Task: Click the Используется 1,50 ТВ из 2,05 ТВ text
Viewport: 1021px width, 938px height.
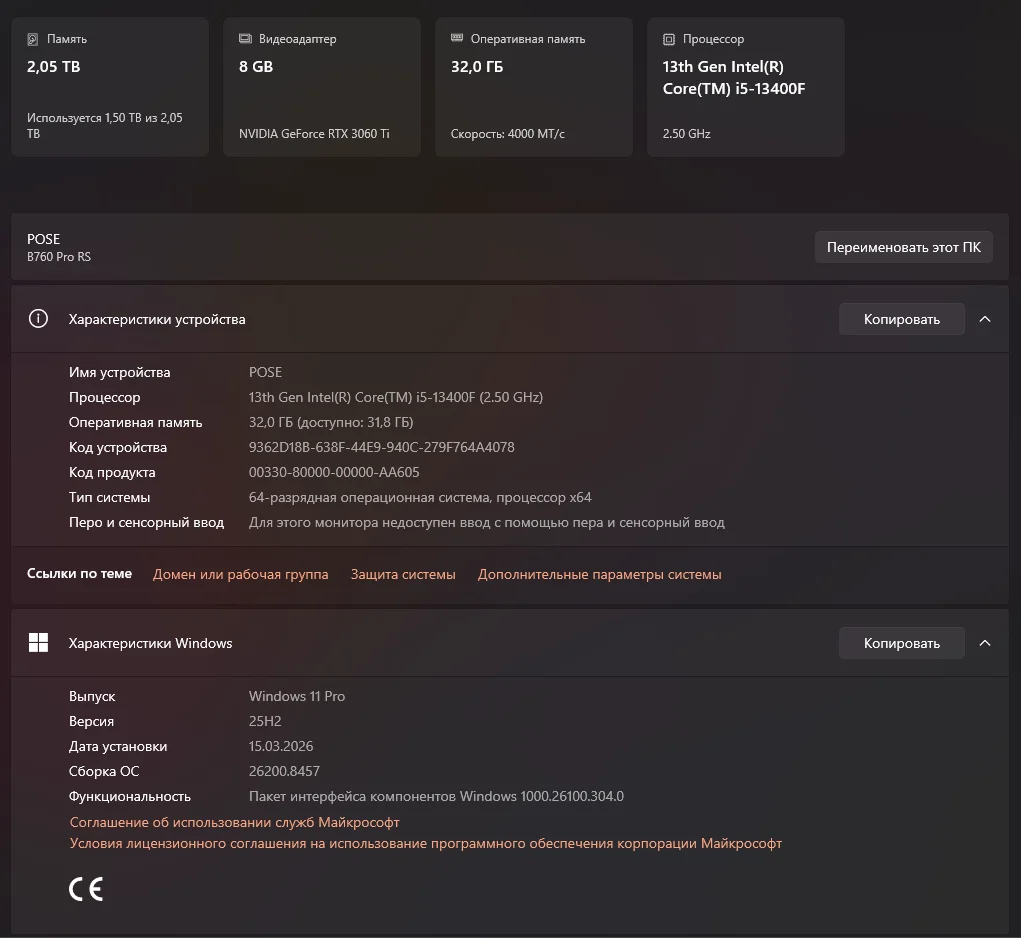Action: click(105, 126)
